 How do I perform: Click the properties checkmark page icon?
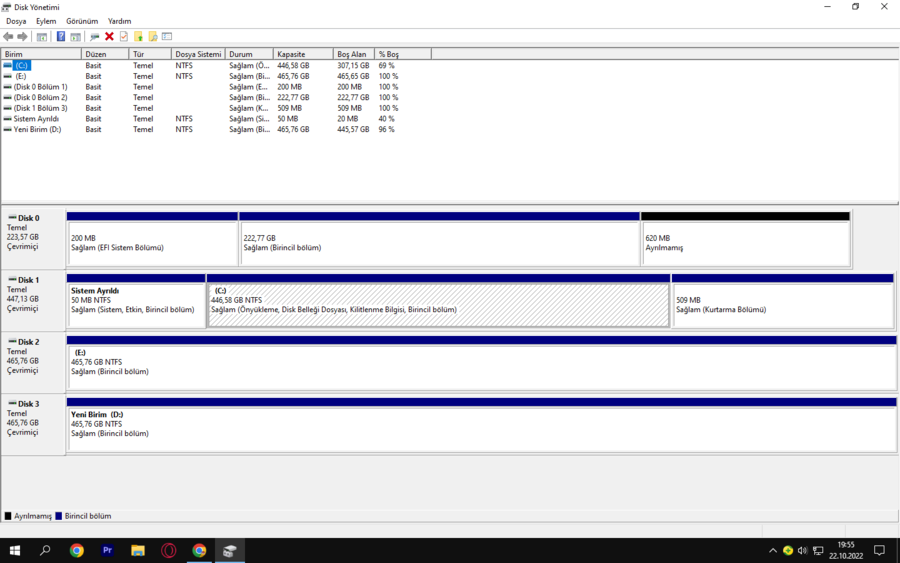(x=123, y=37)
